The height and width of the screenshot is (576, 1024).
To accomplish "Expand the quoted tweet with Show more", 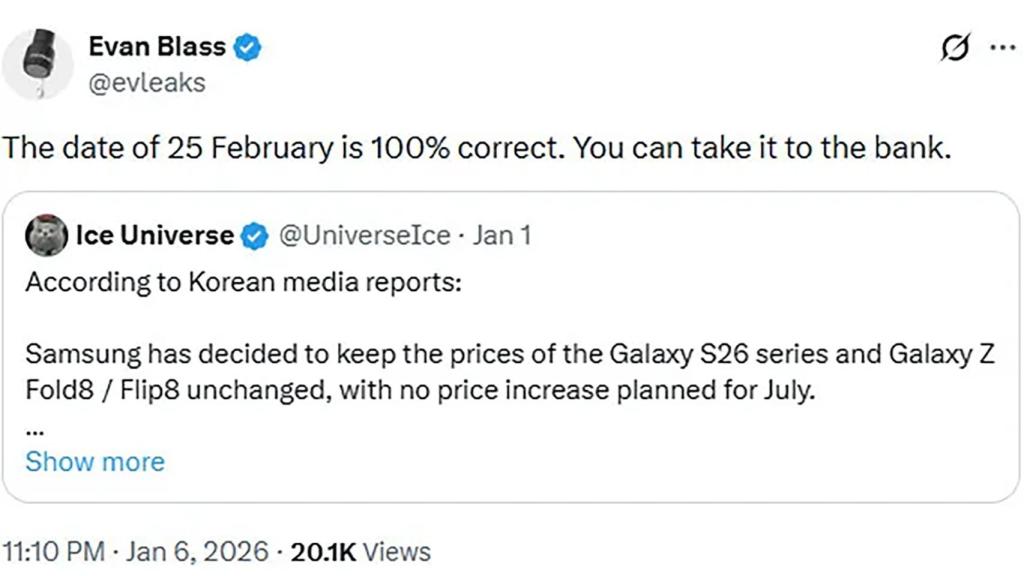I will [95, 461].
